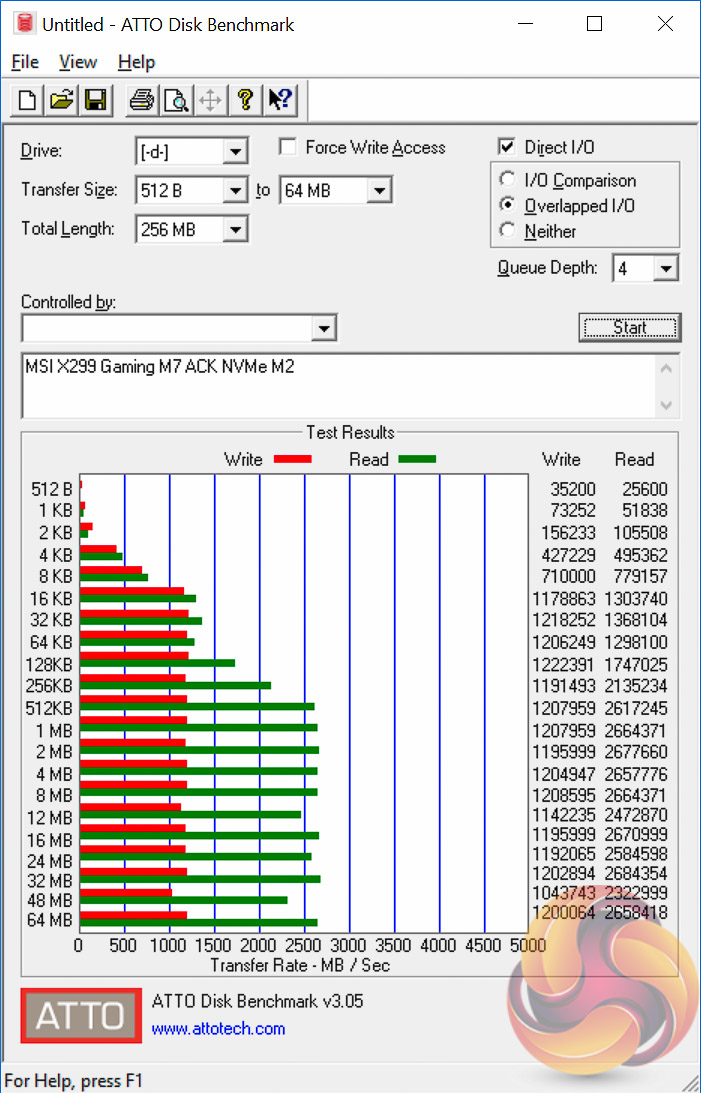Open the Controlled by dropdown
Screen dimensions: 701x1093
324,328
